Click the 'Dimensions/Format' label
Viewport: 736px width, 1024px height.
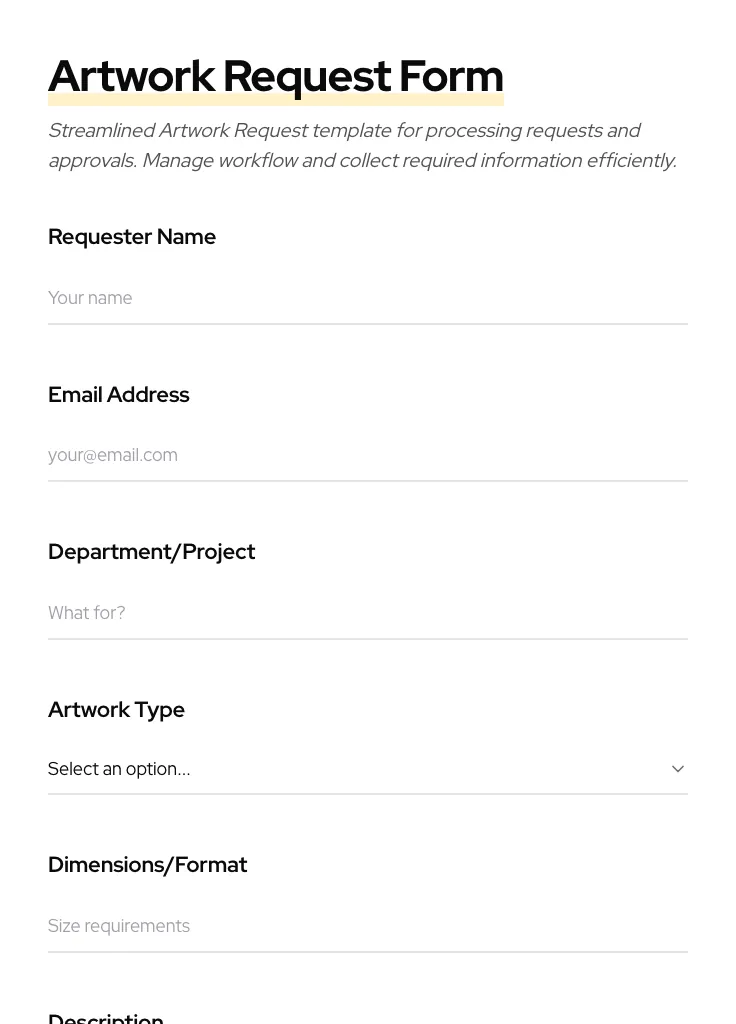148,865
